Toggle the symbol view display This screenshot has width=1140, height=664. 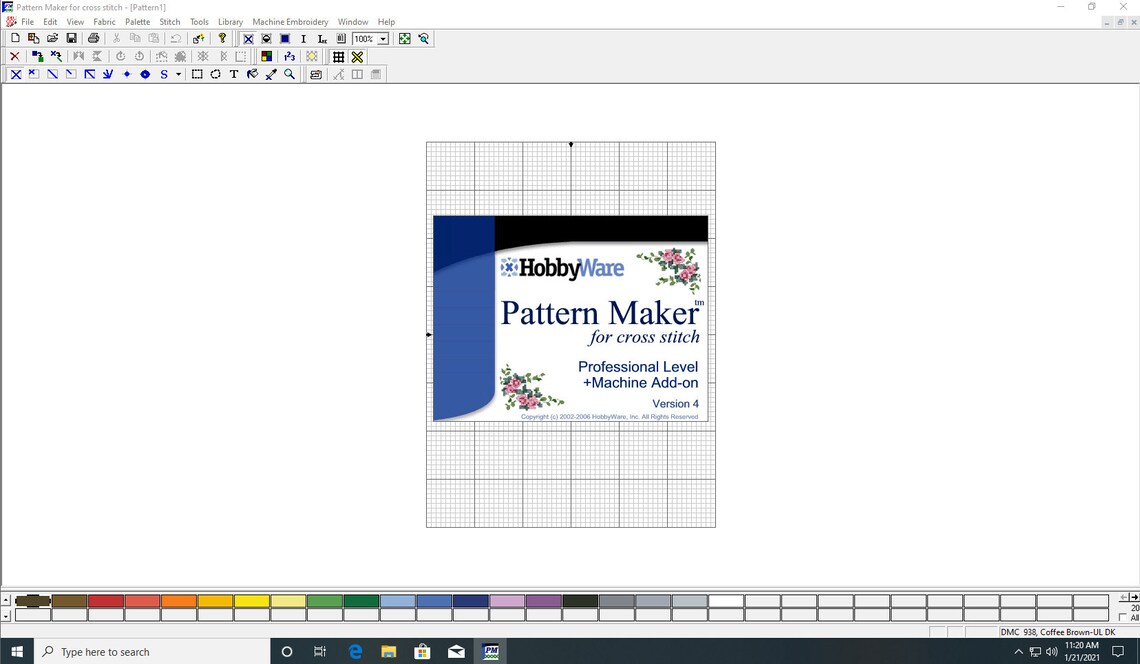(288, 56)
